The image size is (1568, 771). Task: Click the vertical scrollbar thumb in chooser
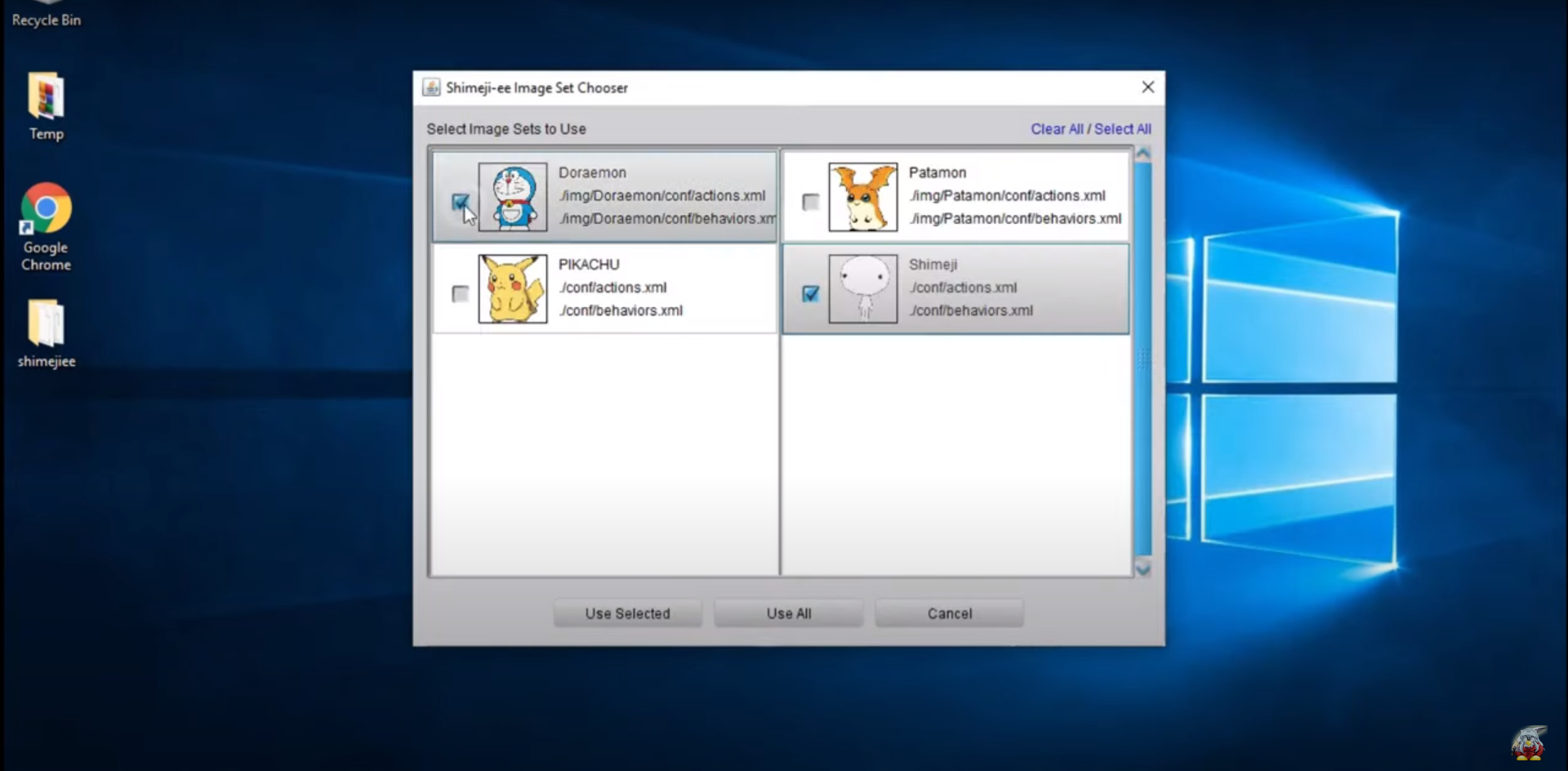pos(1143,359)
